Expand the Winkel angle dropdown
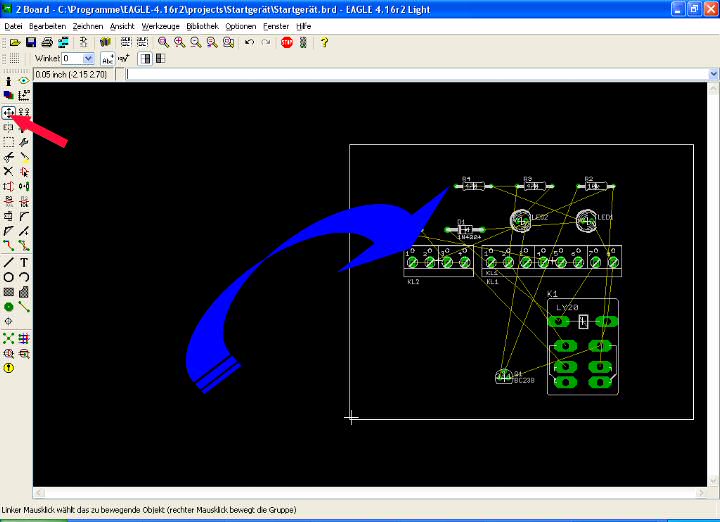The height and width of the screenshot is (522, 720). (x=88, y=59)
